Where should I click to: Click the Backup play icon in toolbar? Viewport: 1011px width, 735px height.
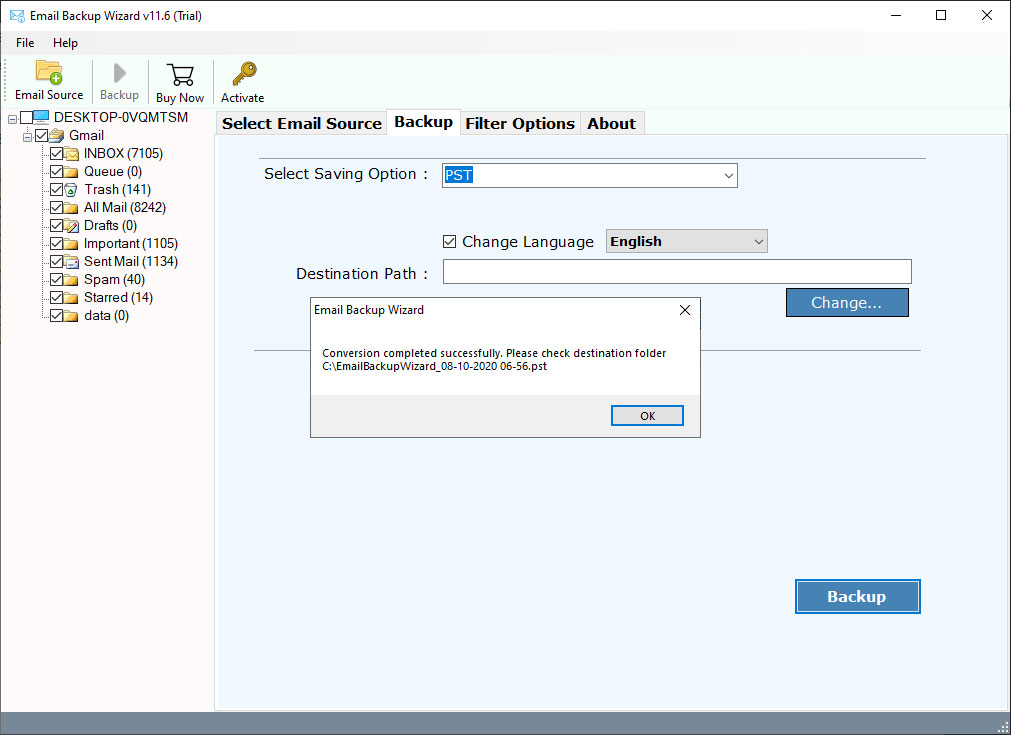(x=119, y=73)
